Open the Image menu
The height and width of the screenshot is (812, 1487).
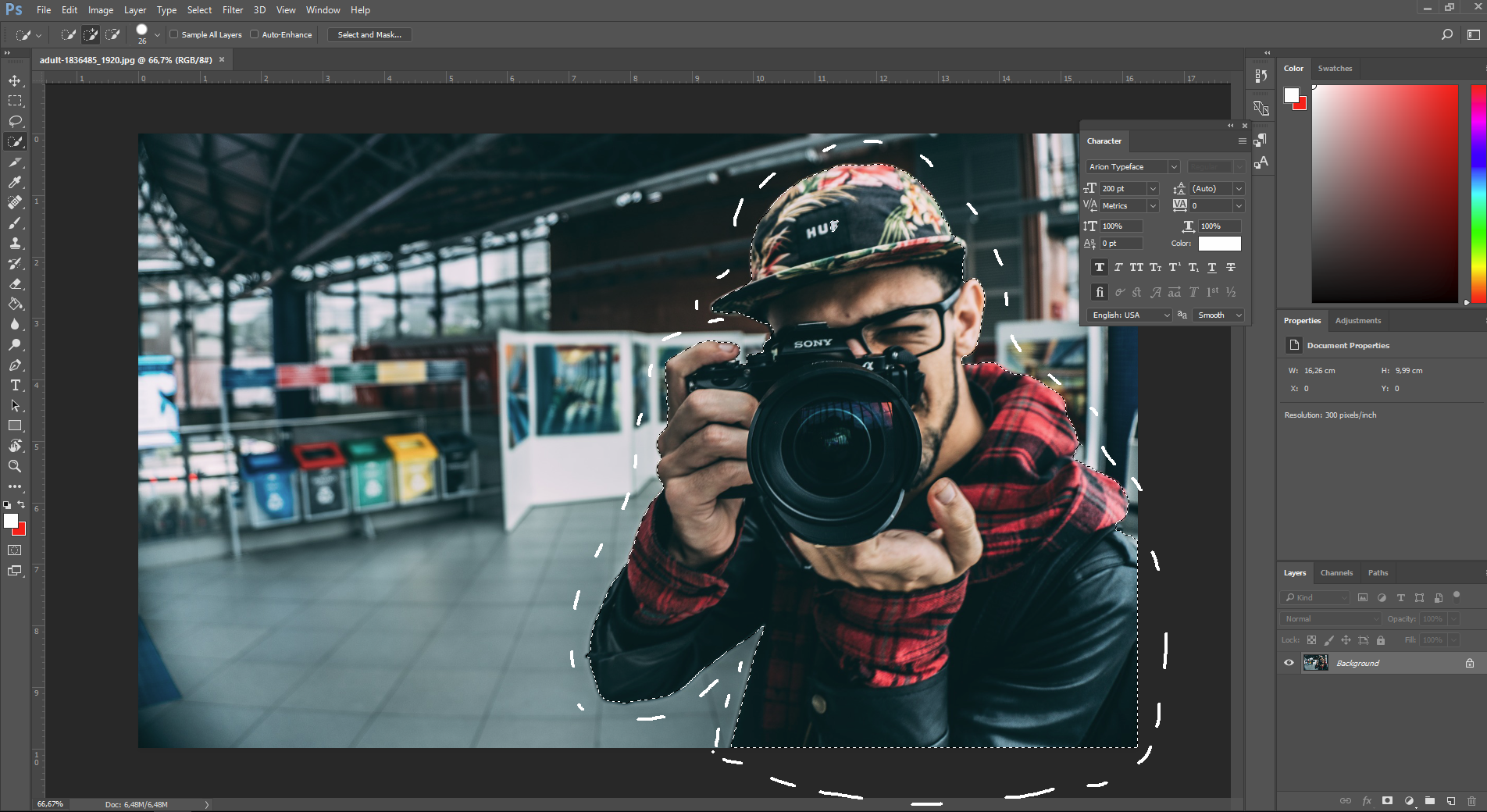(100, 10)
